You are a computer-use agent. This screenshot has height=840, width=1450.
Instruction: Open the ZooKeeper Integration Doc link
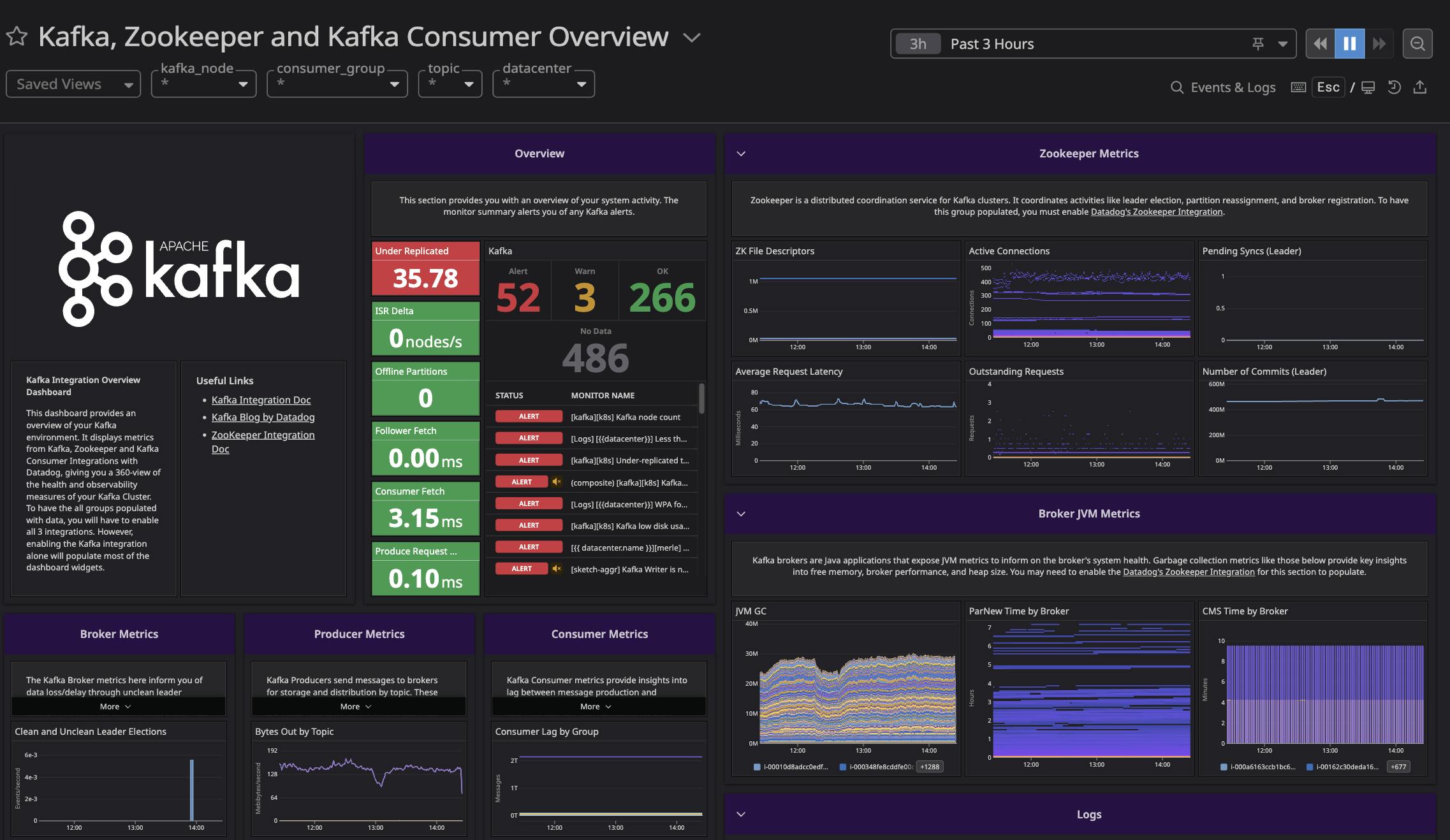pos(263,442)
